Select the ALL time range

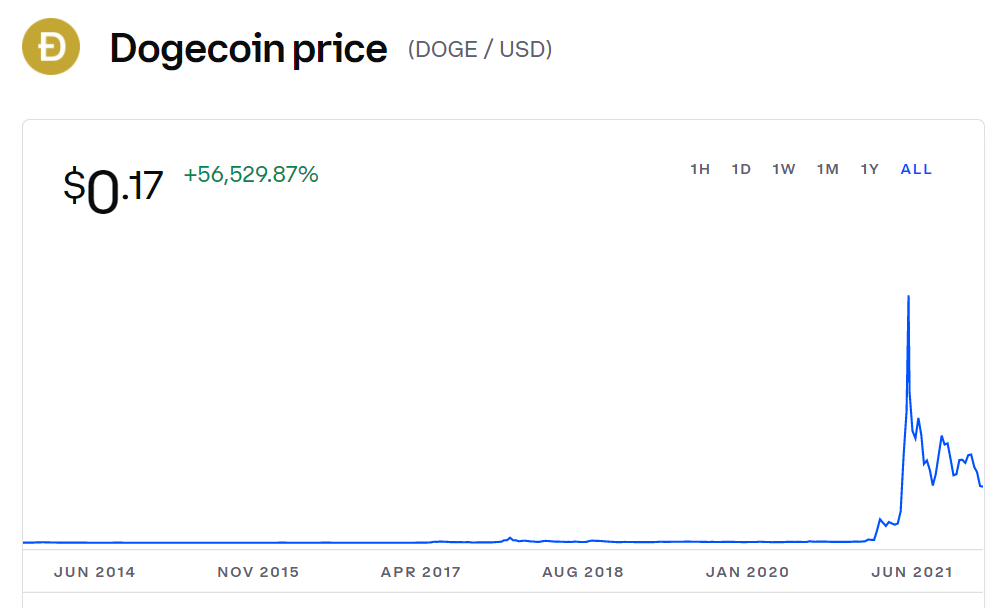click(x=916, y=169)
